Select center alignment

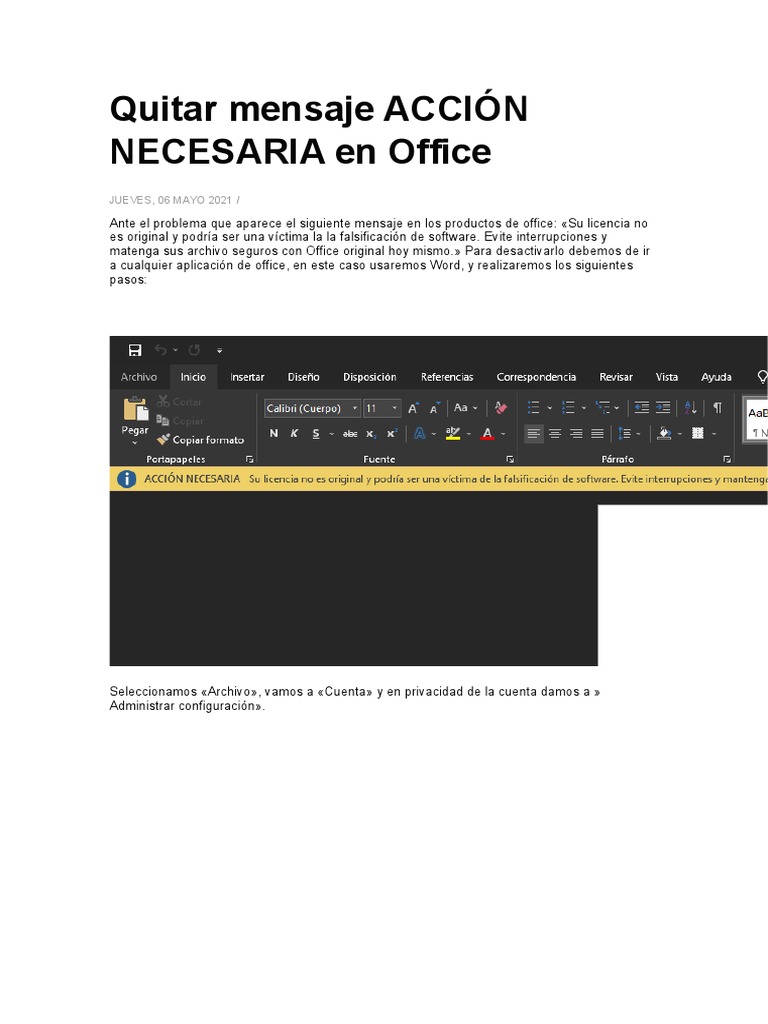coord(554,433)
